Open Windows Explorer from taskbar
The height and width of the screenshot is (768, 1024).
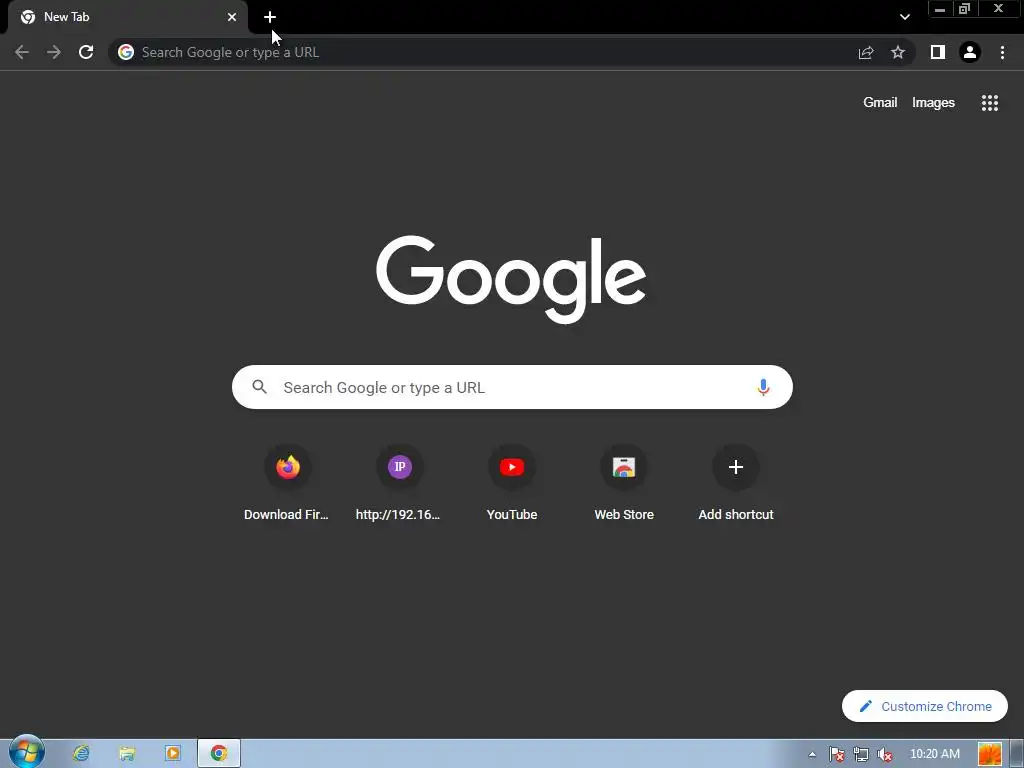pos(127,754)
